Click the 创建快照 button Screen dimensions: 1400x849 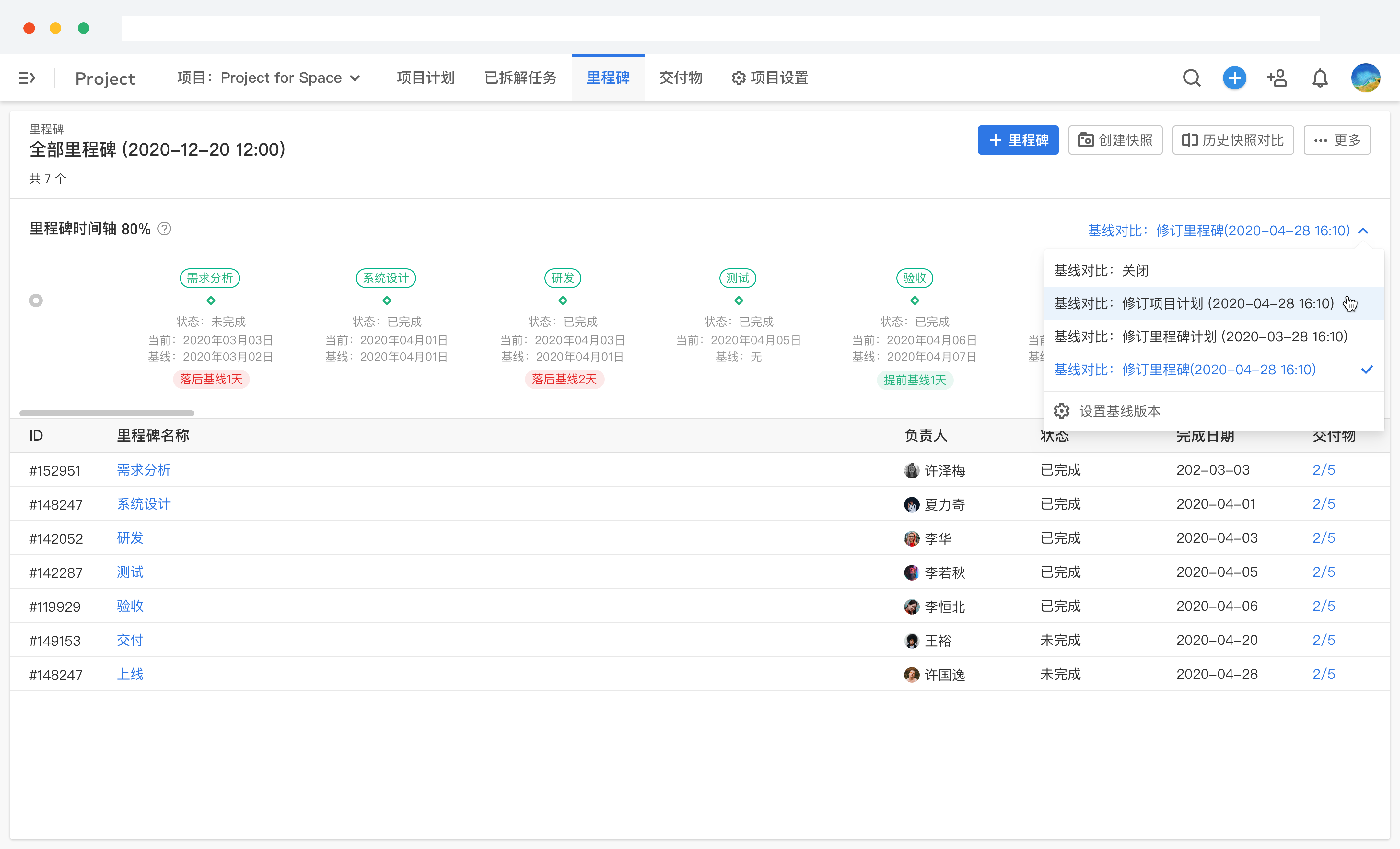pyautogui.click(x=1115, y=140)
